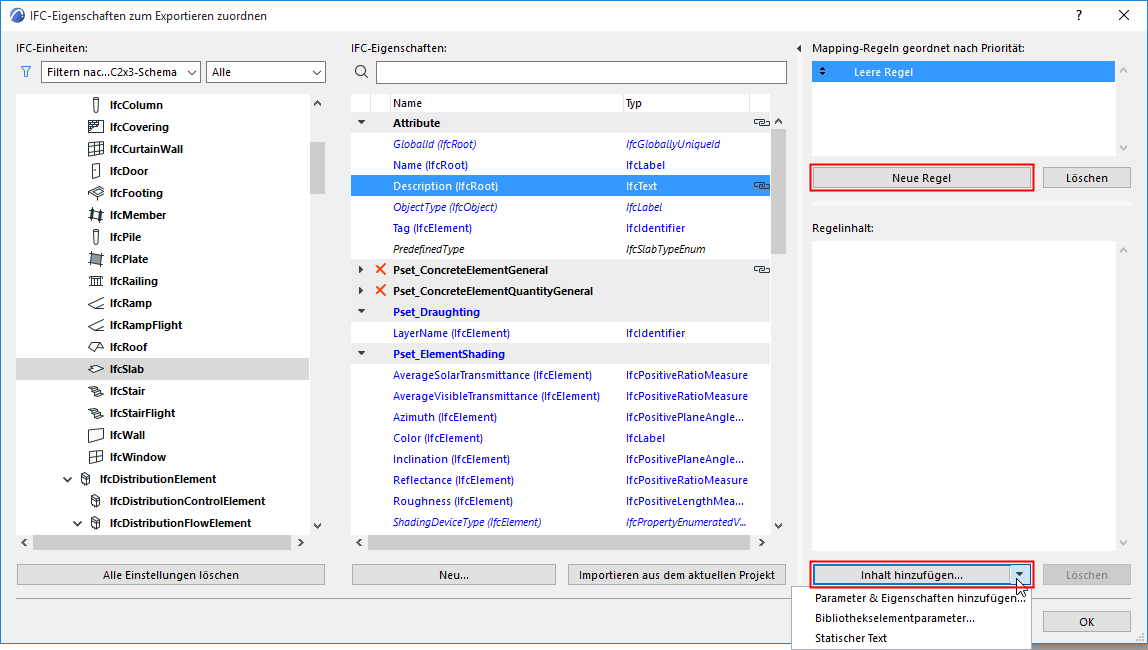The image size is (1148, 650).
Task: Click the search magnifier icon
Action: pyautogui.click(x=361, y=72)
